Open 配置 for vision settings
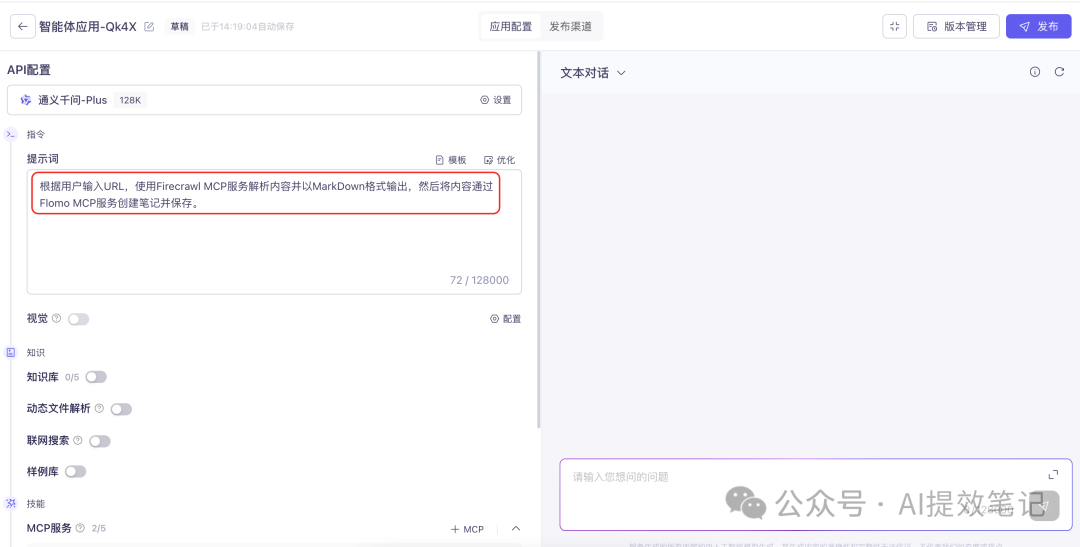Screen dimensions: 1080x547 (506, 319)
